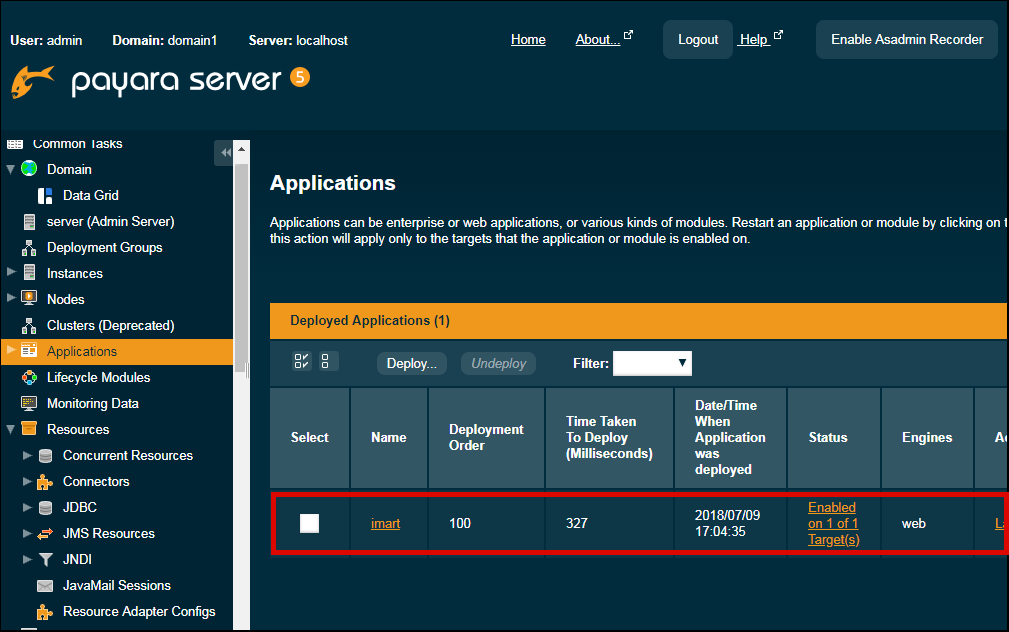This screenshot has height=632, width=1009.
Task: Tick the checkbox for imart application
Action: click(310, 523)
